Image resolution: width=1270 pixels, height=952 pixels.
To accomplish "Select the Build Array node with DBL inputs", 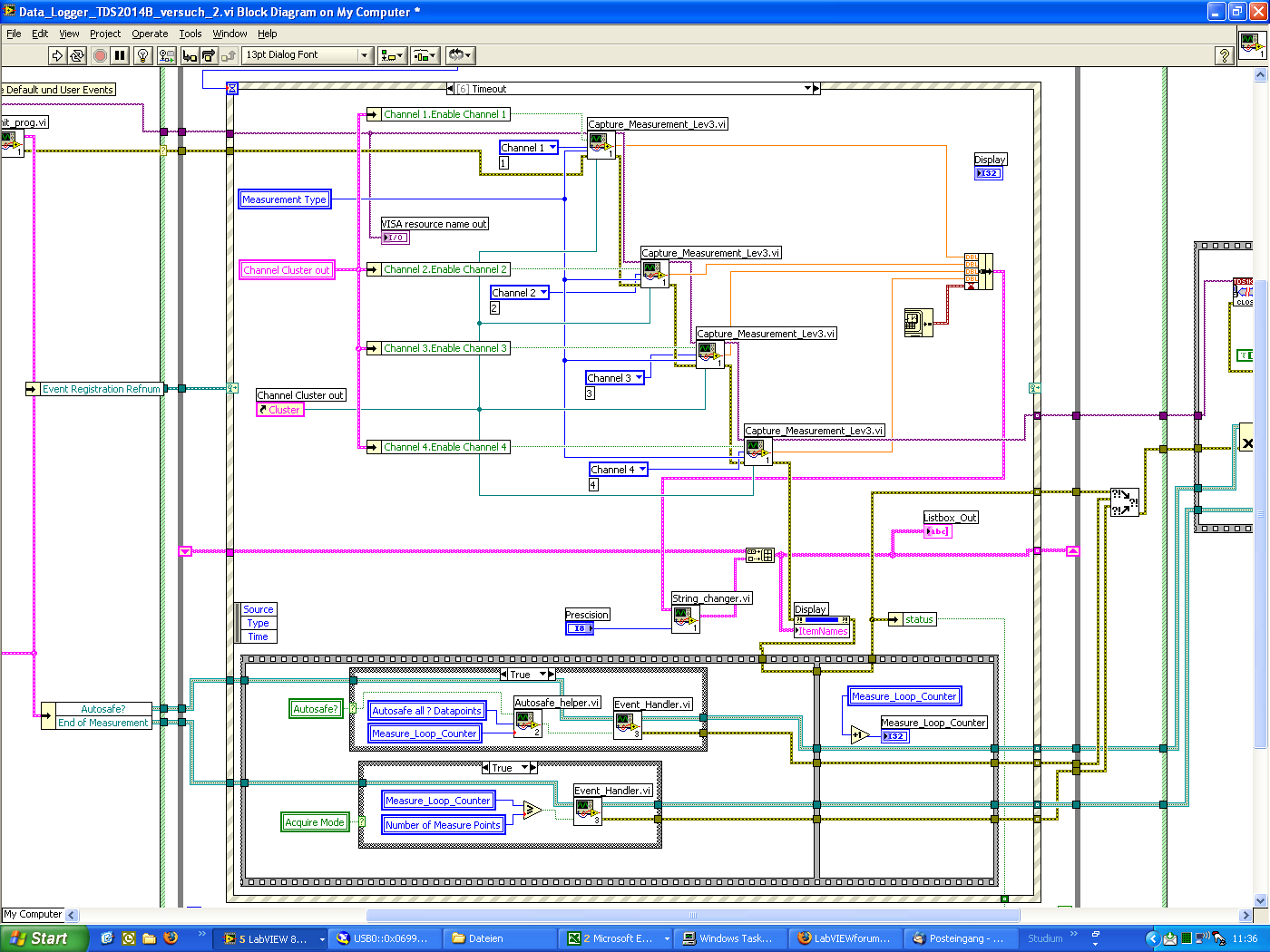I will pos(979,271).
